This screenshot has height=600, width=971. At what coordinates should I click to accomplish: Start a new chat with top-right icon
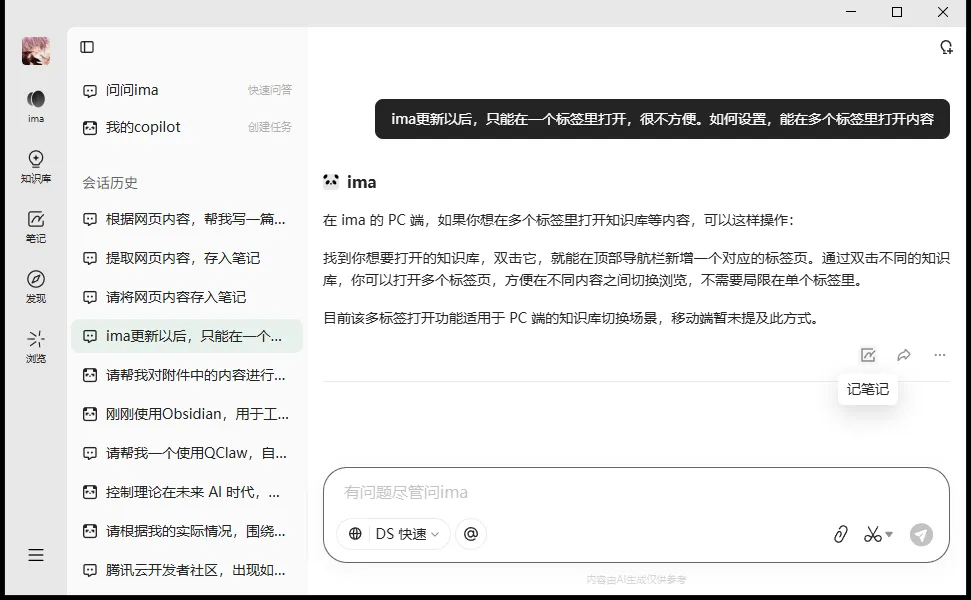(946, 47)
